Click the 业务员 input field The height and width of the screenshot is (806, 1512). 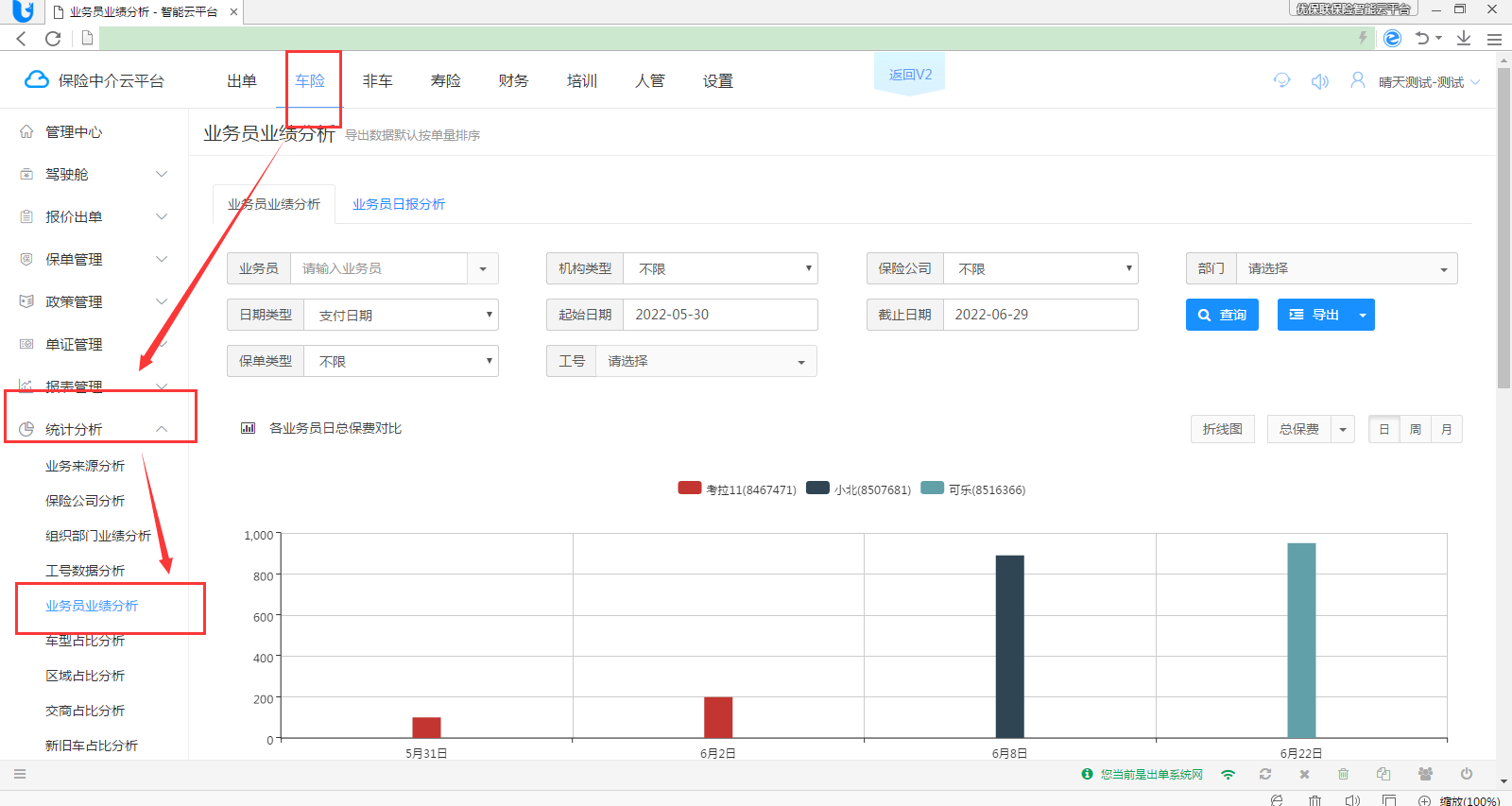coord(379,268)
